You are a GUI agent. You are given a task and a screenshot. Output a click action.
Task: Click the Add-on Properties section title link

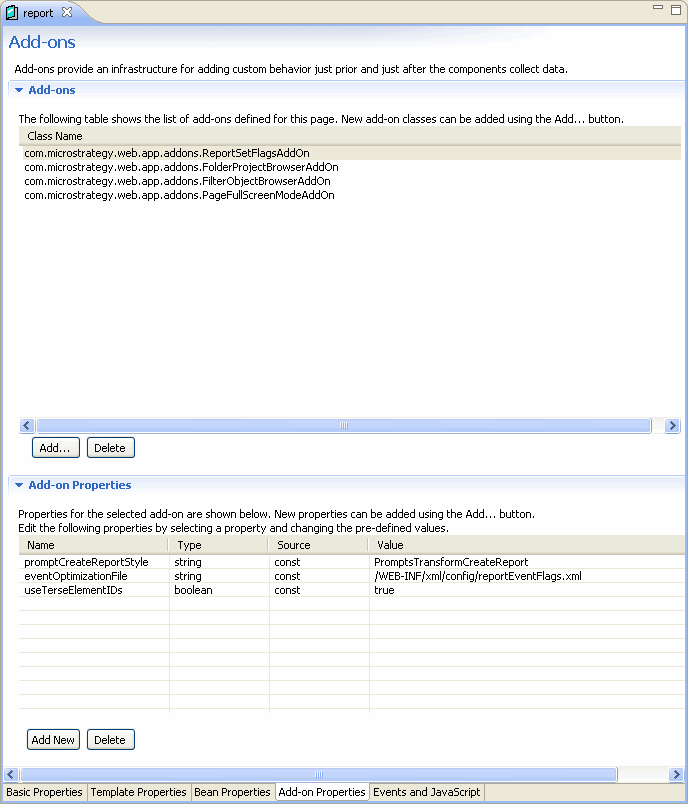pyautogui.click(x=80, y=485)
